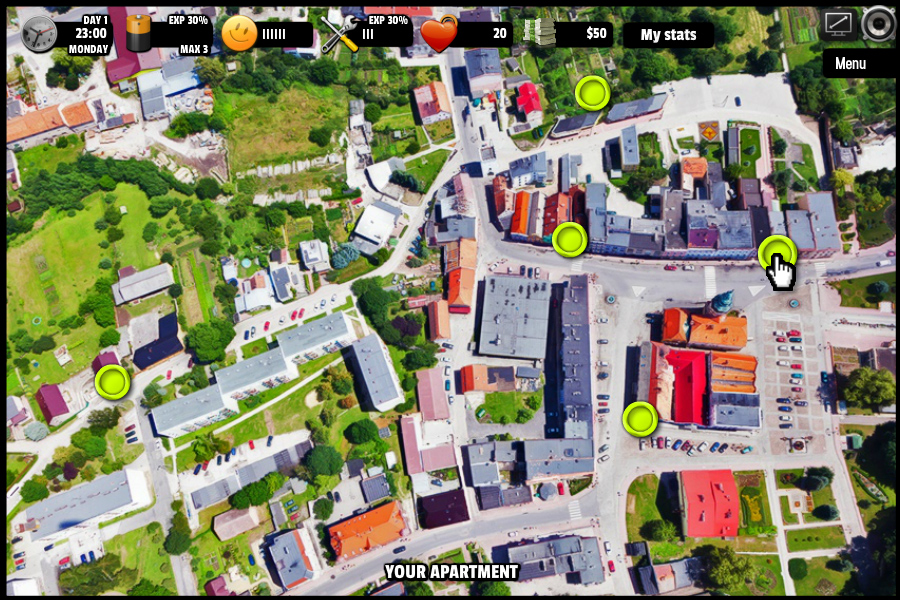Mute sound using the speaker icon
Screen dimensions: 900x600
[x=878, y=23]
